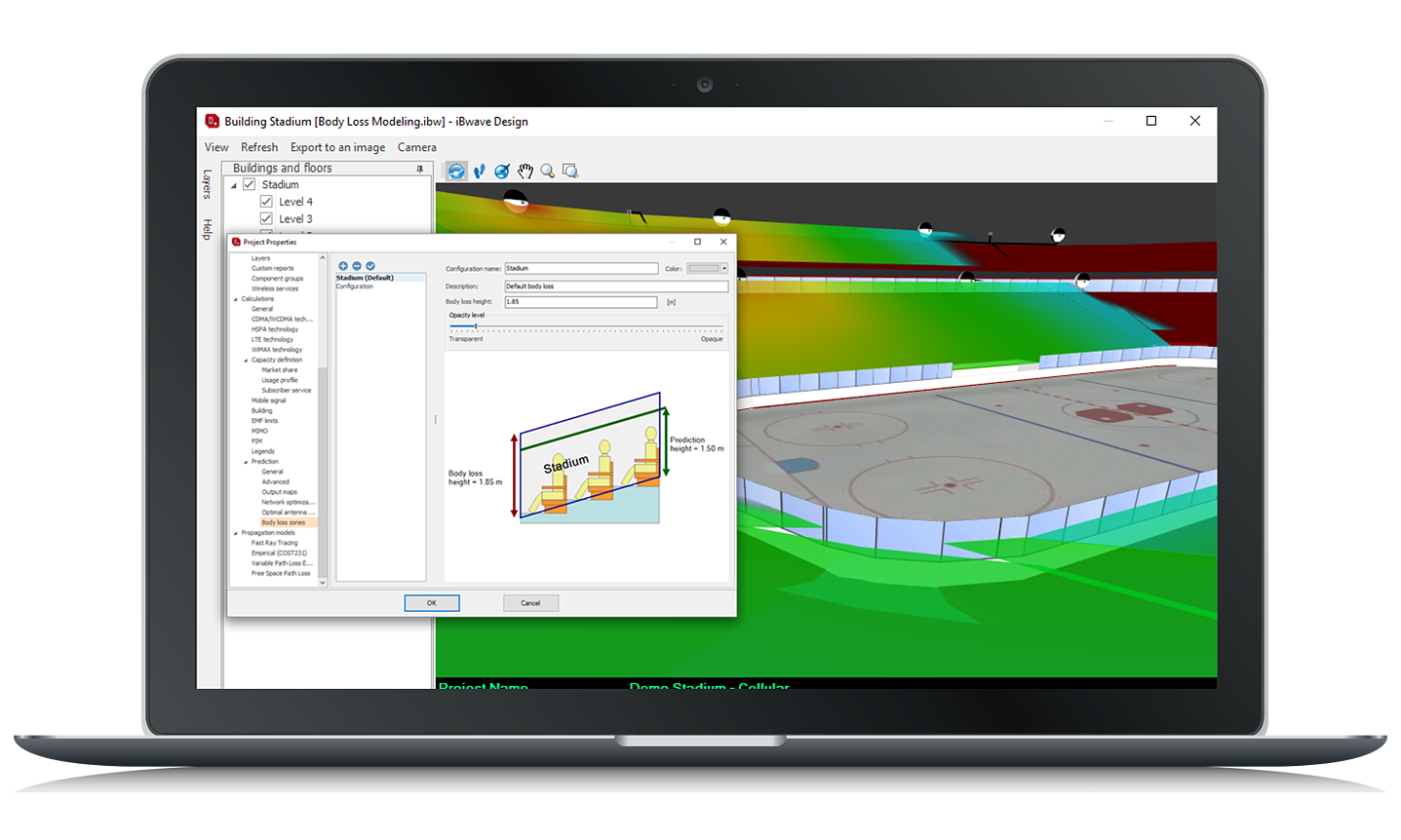Uncheck the Level 4 floor checkbox

pos(266,202)
